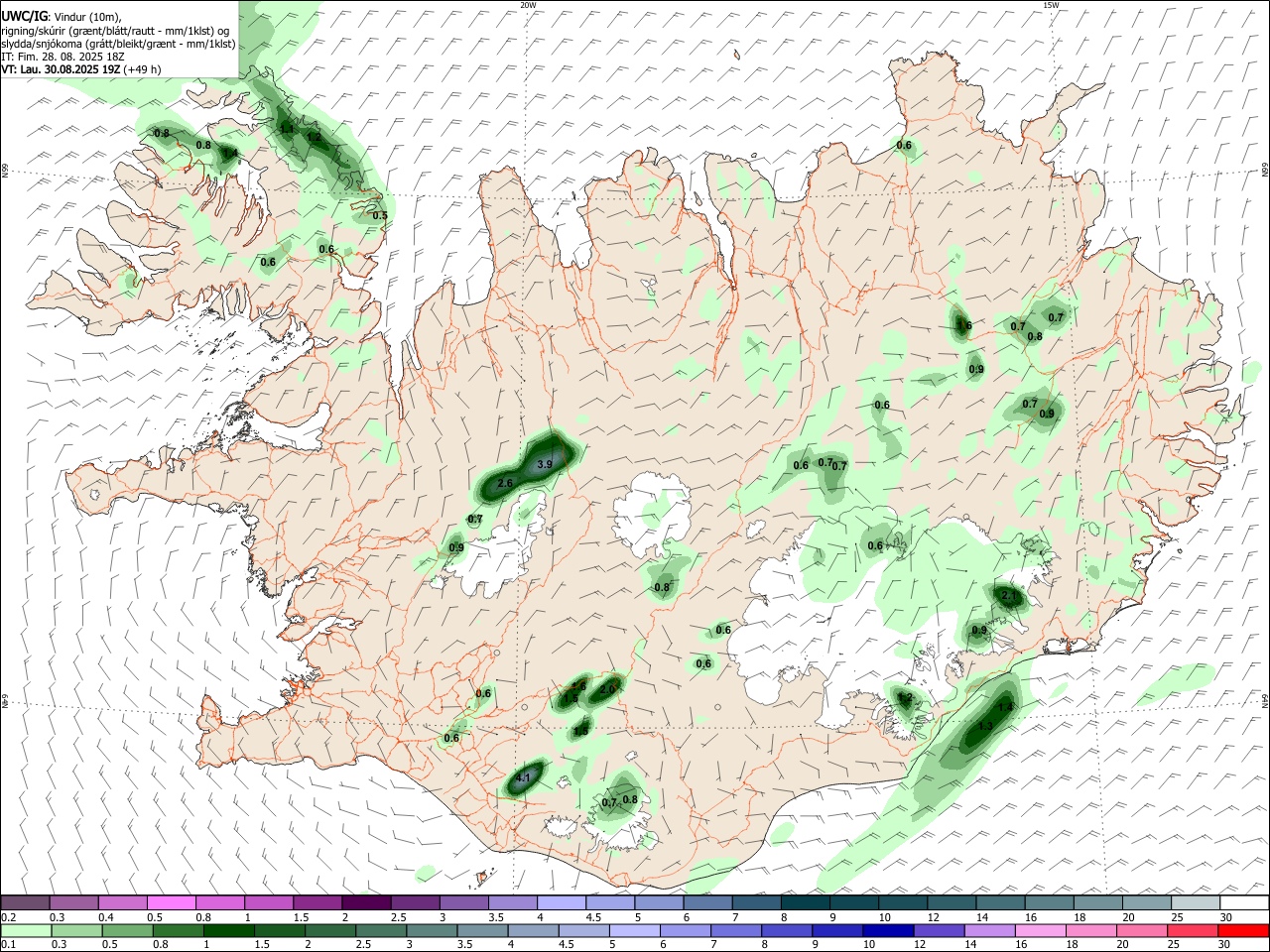Image resolution: width=1270 pixels, height=952 pixels.
Task: Click the 2.6 precipitation value on the map
Action: pos(504,483)
